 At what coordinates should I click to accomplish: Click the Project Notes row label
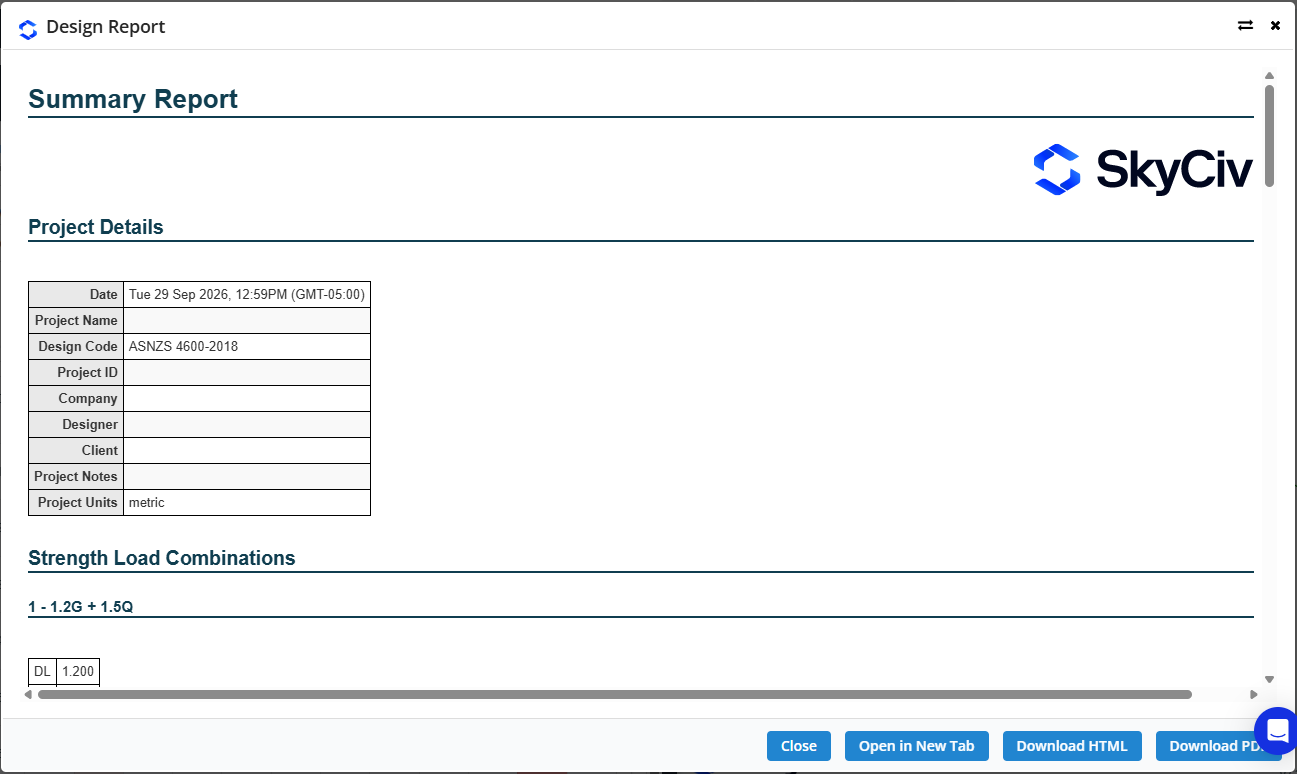[x=76, y=477]
